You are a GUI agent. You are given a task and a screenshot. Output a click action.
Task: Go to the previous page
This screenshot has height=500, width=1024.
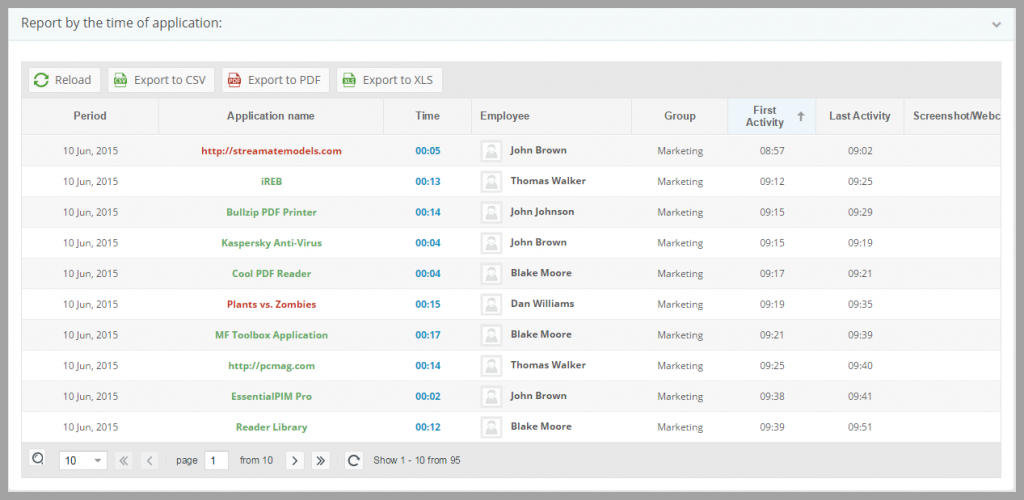click(149, 460)
